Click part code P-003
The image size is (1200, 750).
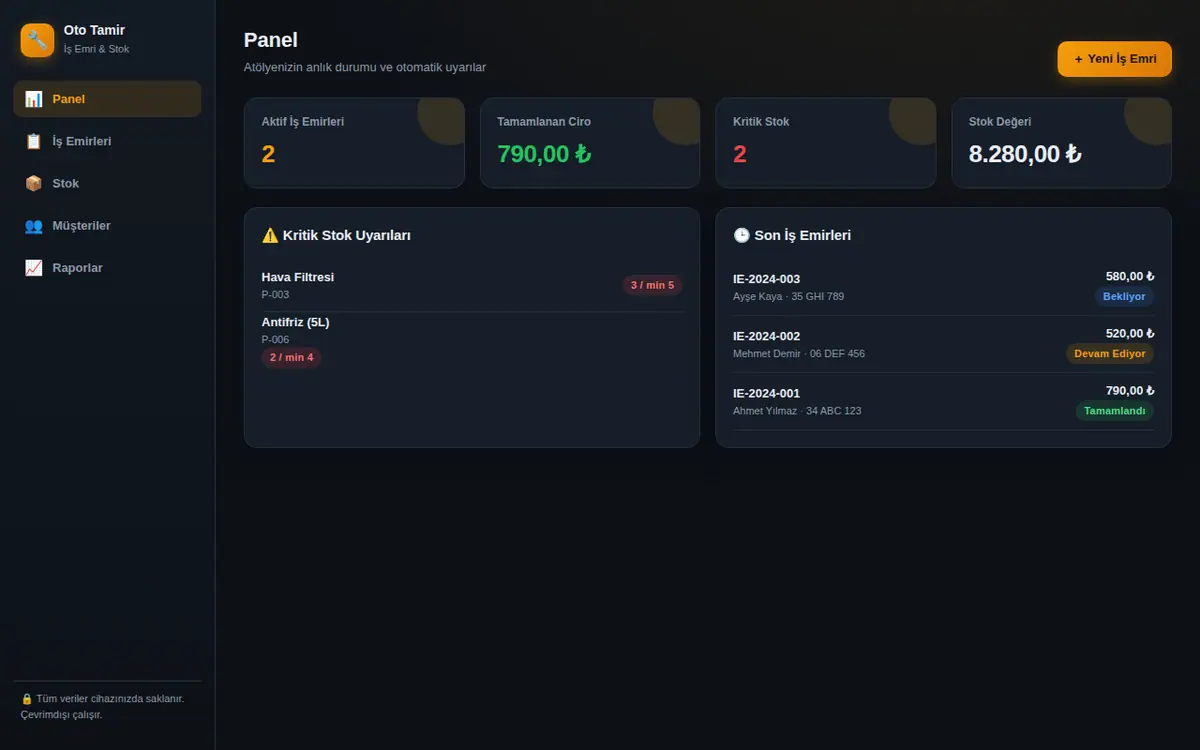tap(275, 295)
